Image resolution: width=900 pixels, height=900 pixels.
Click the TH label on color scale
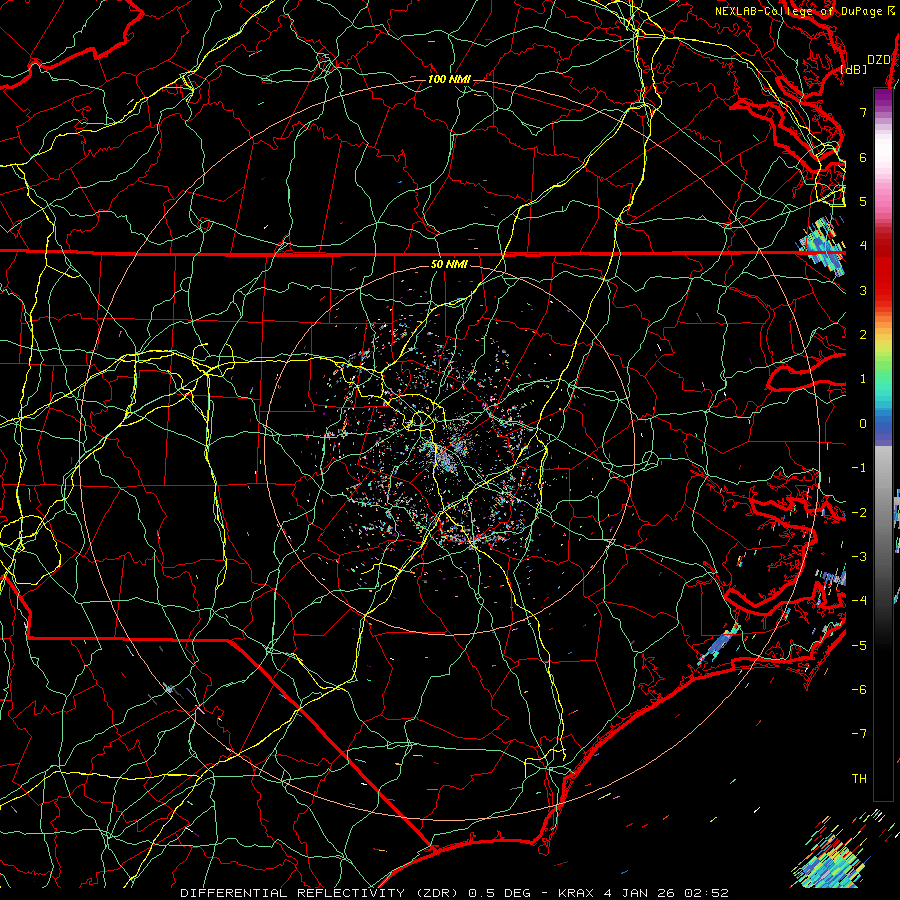tap(859, 779)
